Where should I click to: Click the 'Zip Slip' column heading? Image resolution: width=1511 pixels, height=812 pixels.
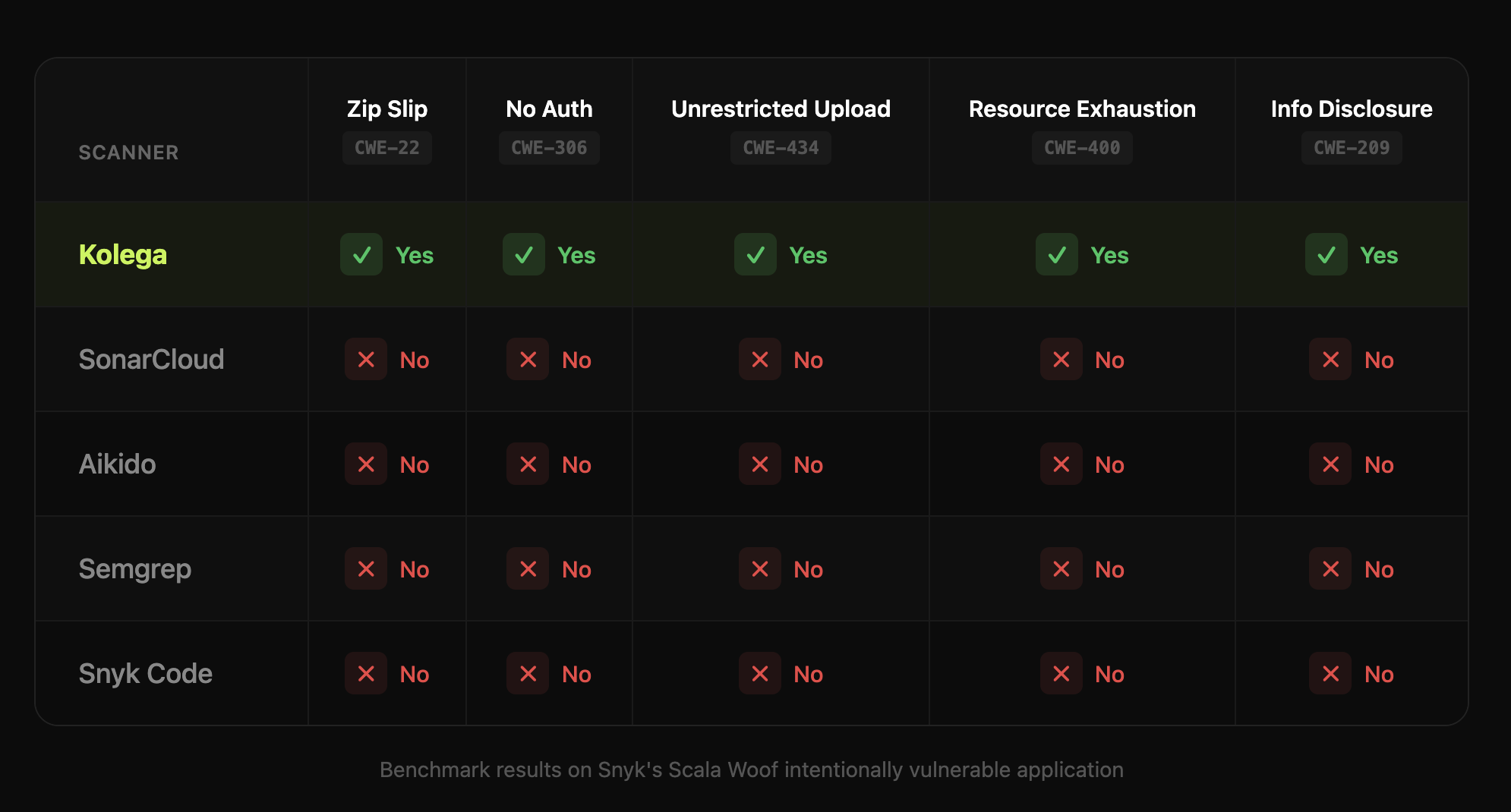click(x=387, y=109)
